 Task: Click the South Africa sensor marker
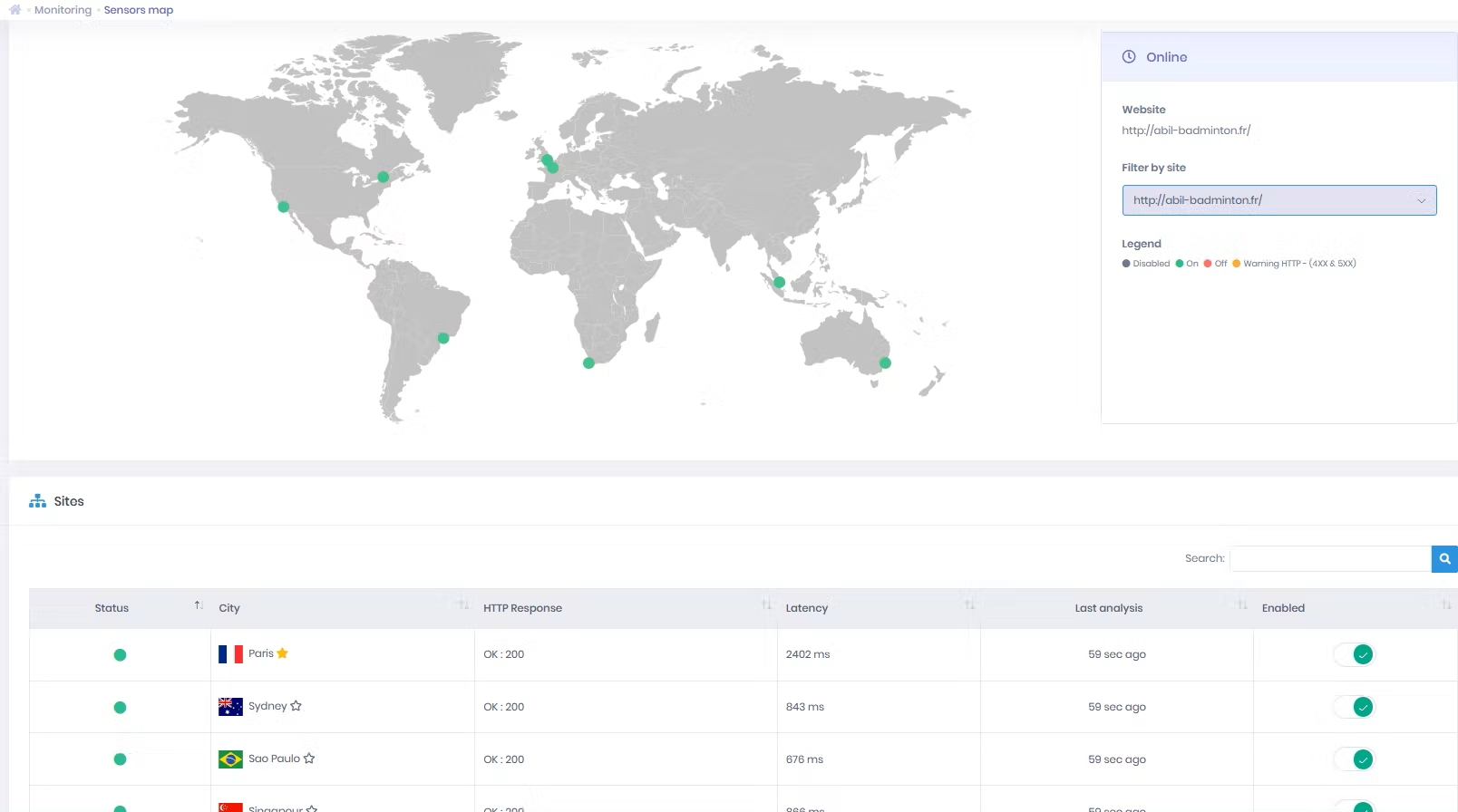(588, 363)
